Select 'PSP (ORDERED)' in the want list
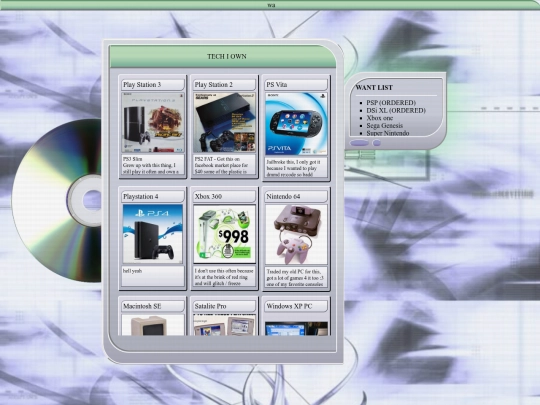The height and width of the screenshot is (405, 540). coord(391,103)
